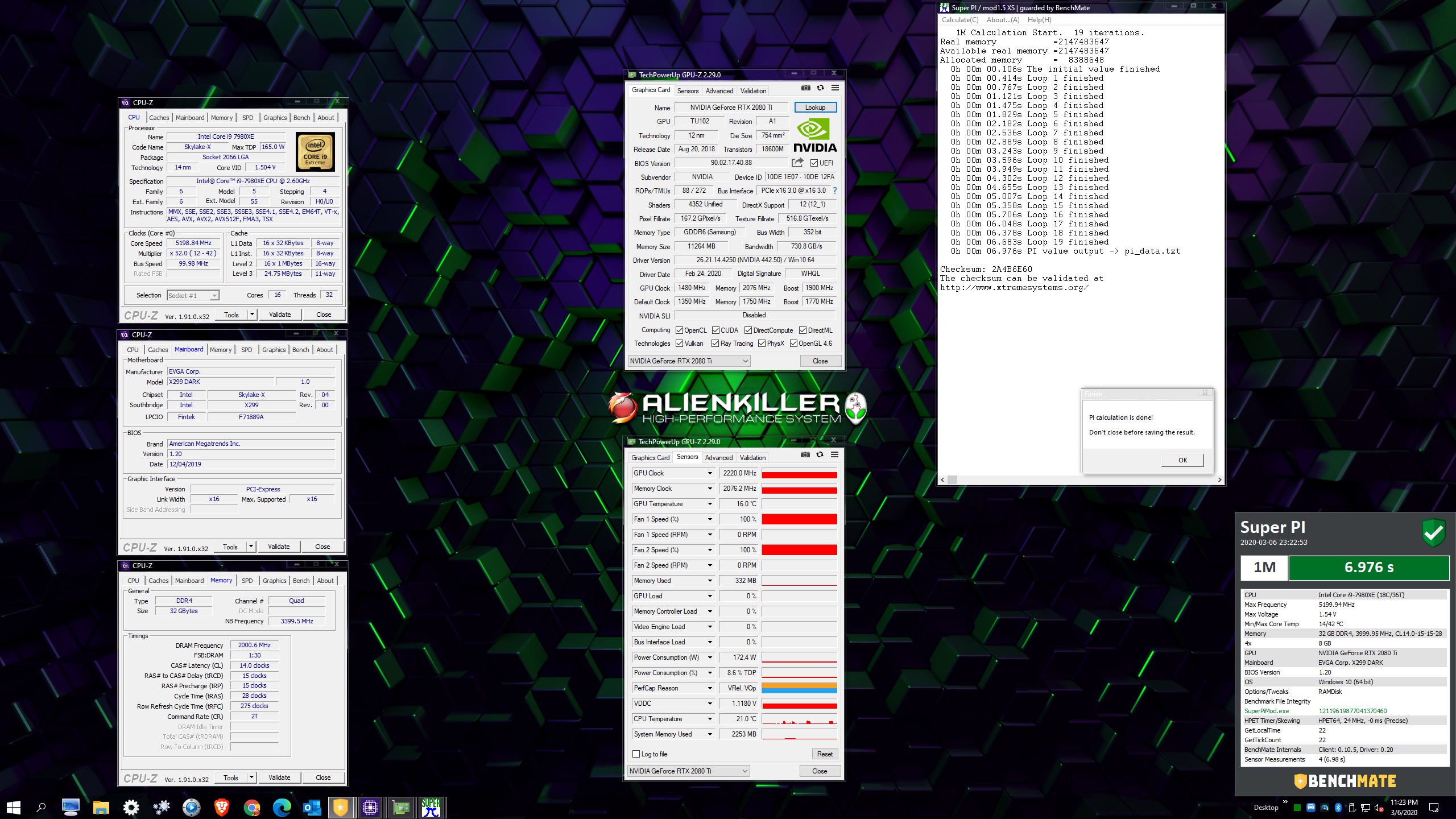Enable the Log to file checkbox
Screen dimensions: 1456x819
click(636, 754)
